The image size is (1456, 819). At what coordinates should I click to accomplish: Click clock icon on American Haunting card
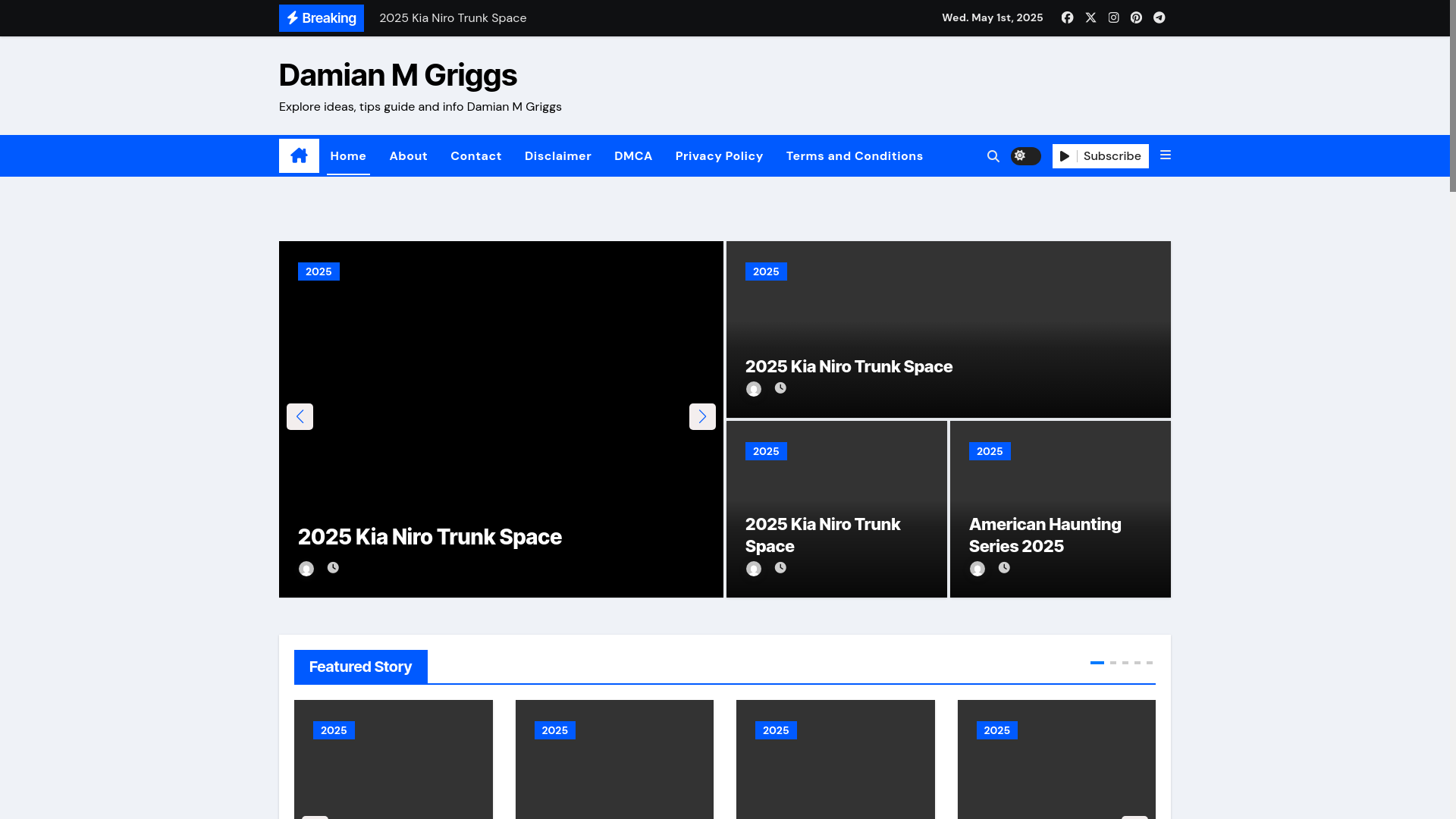pos(1004,567)
